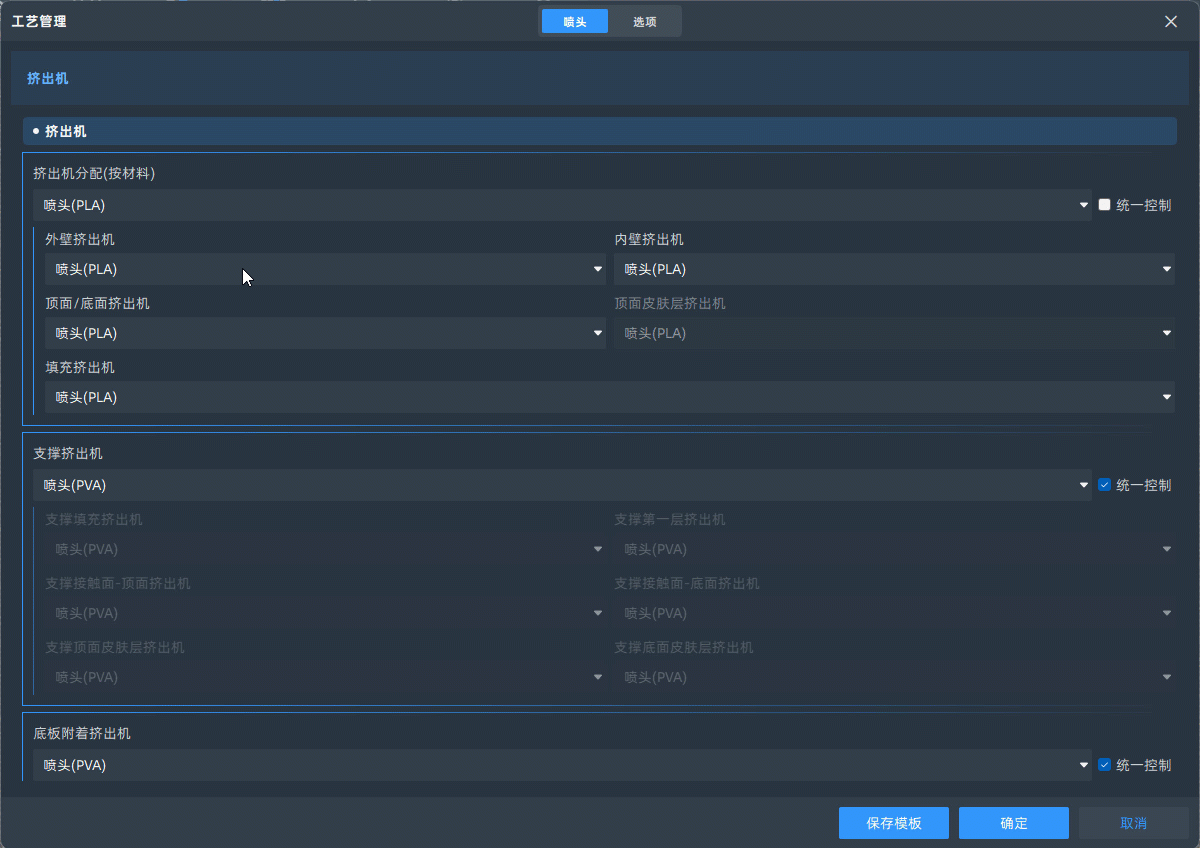Select the 喷头 tab

pyautogui.click(x=574, y=20)
